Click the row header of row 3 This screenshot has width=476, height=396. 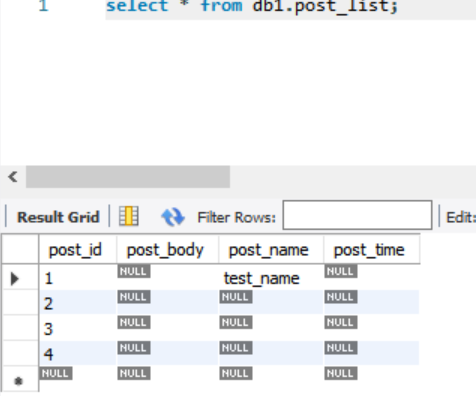pos(20,328)
